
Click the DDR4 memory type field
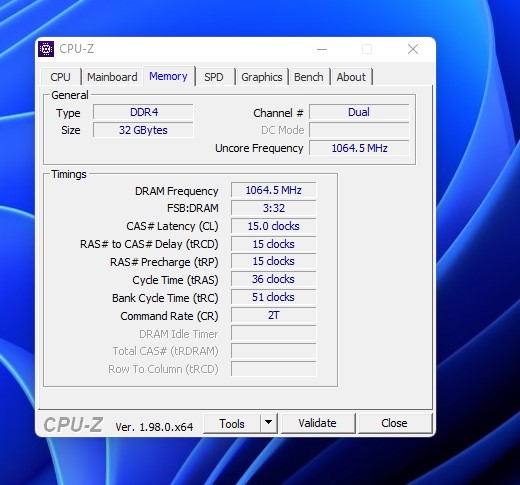[143, 112]
